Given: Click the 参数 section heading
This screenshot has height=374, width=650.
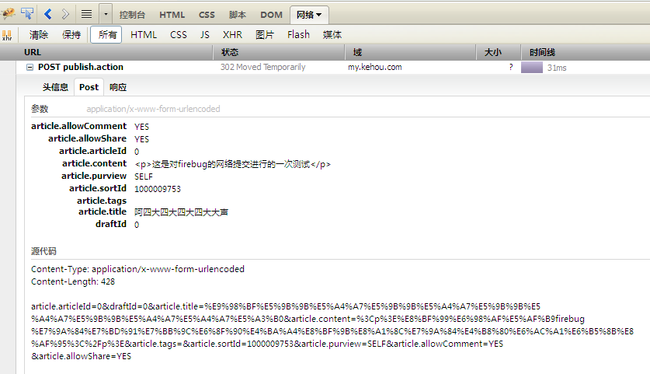Looking at the screenshot, I should point(39,109).
